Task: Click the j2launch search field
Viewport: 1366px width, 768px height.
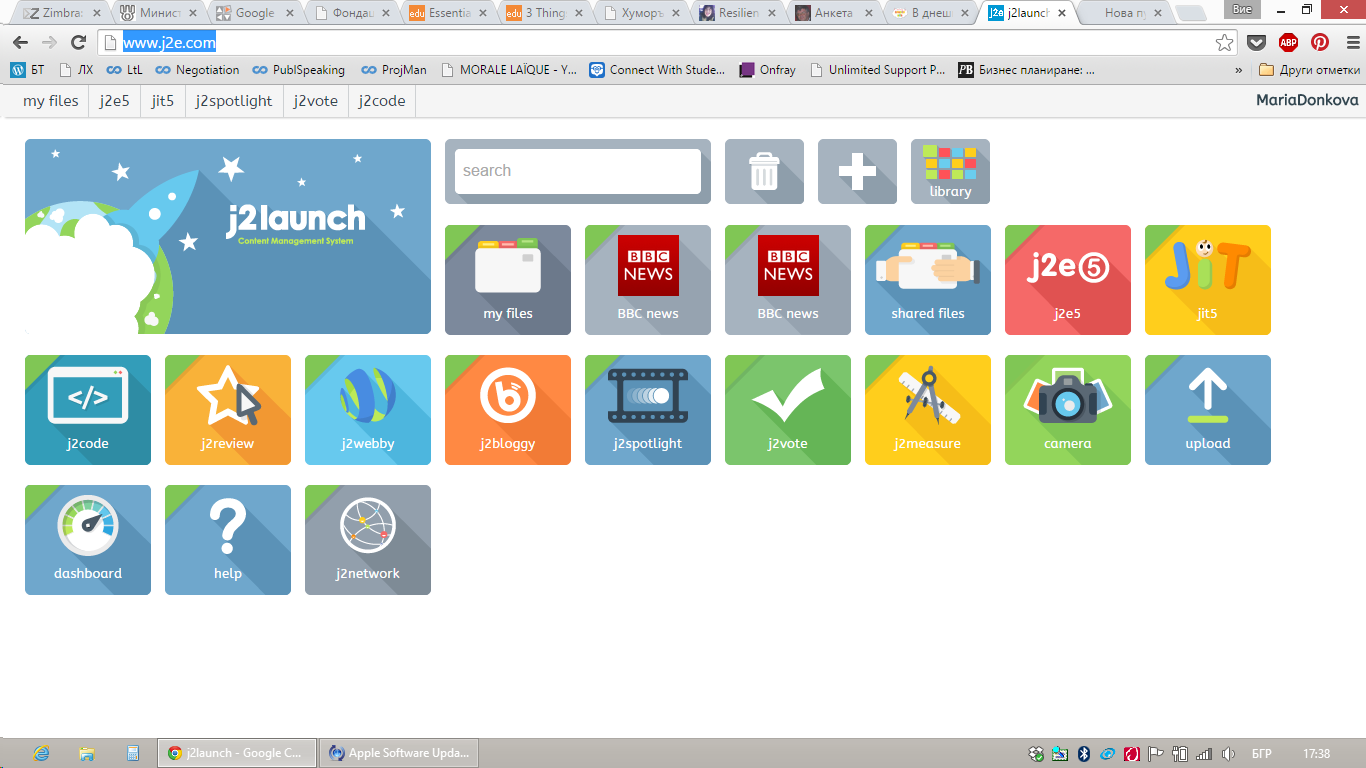Action: point(578,171)
